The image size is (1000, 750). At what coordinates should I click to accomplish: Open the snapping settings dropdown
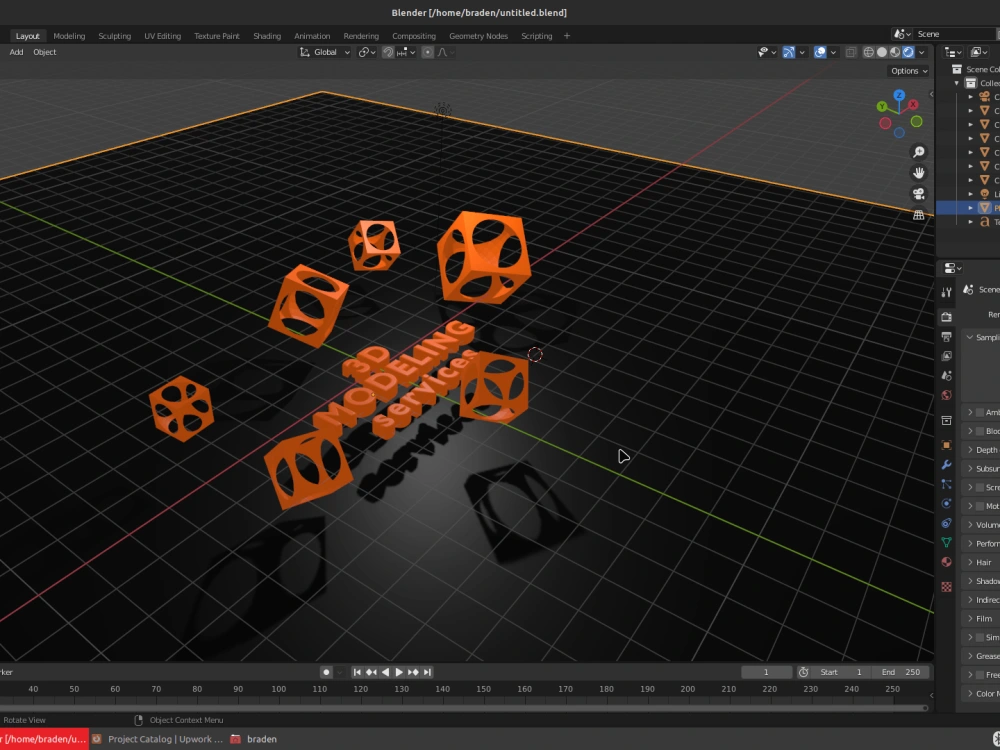406,52
